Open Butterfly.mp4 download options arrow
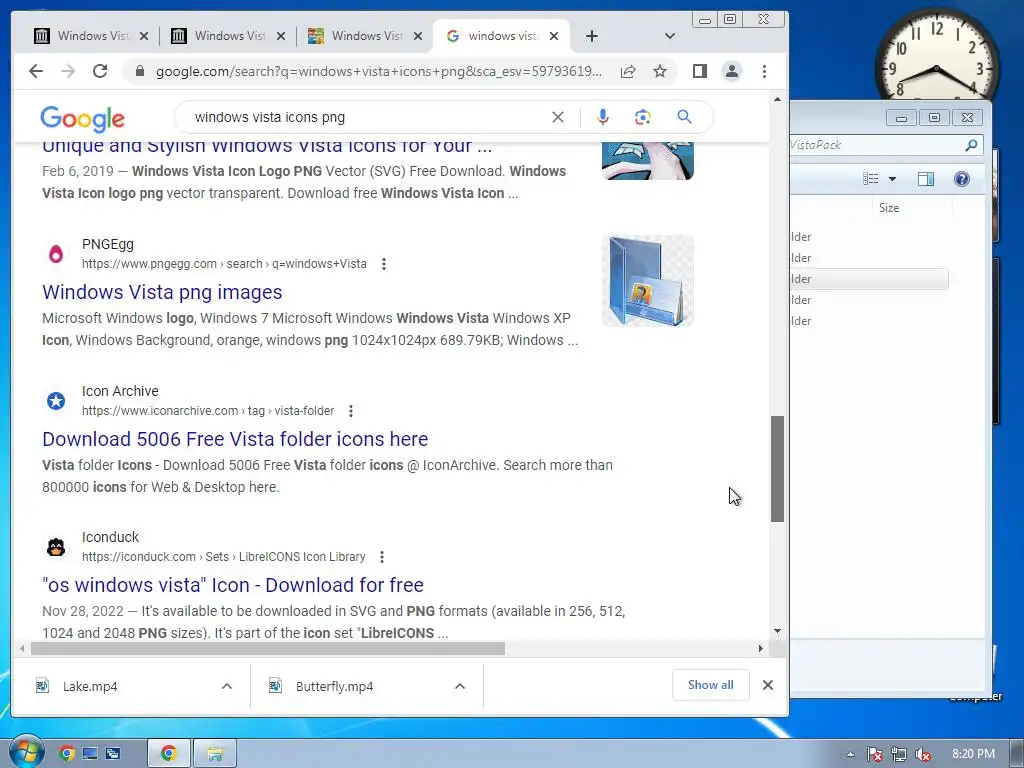1024x768 pixels. tap(460, 686)
